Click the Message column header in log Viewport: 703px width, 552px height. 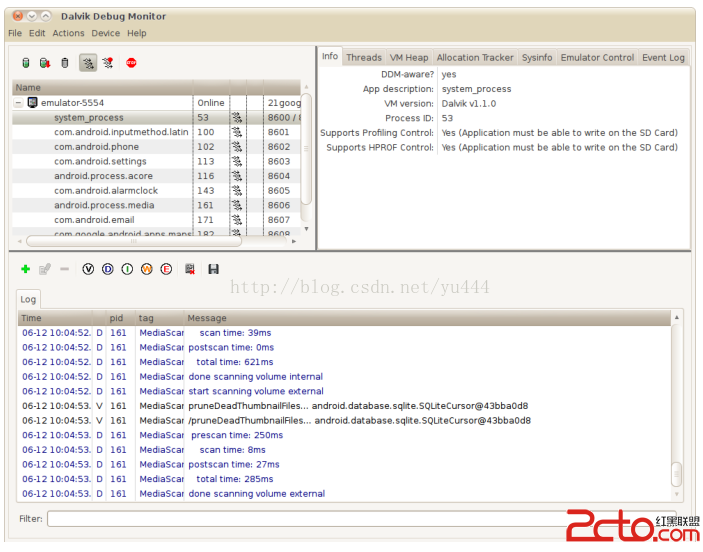point(427,318)
